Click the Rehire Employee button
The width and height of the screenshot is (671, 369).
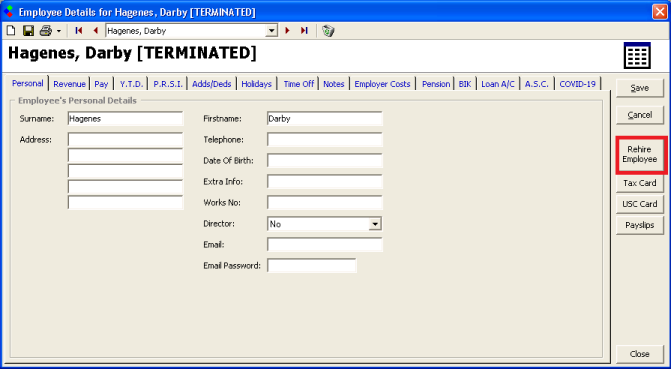[x=640, y=154]
